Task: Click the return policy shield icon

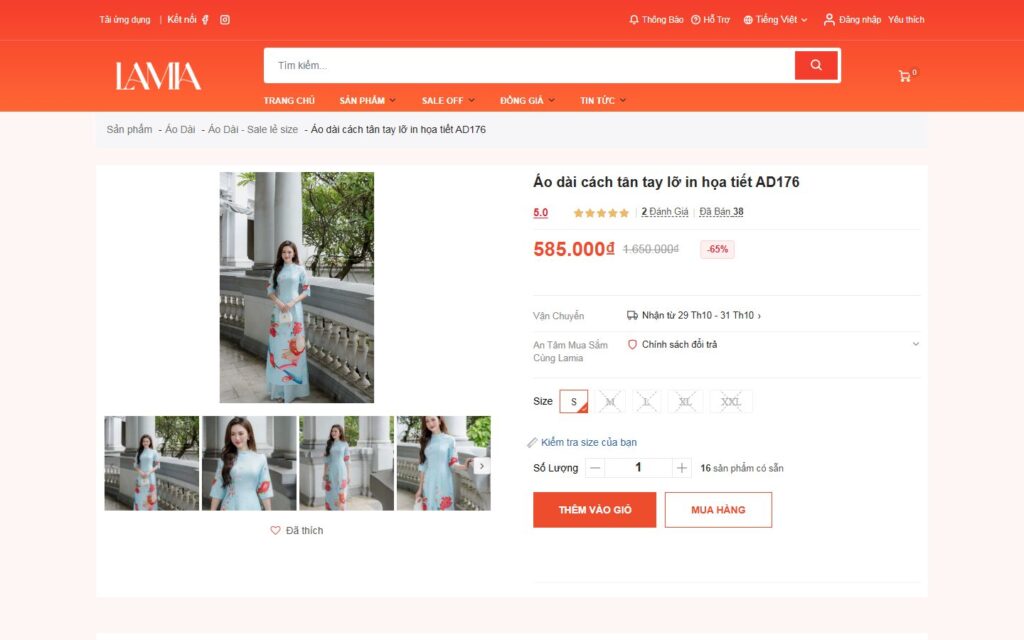Action: tap(632, 344)
